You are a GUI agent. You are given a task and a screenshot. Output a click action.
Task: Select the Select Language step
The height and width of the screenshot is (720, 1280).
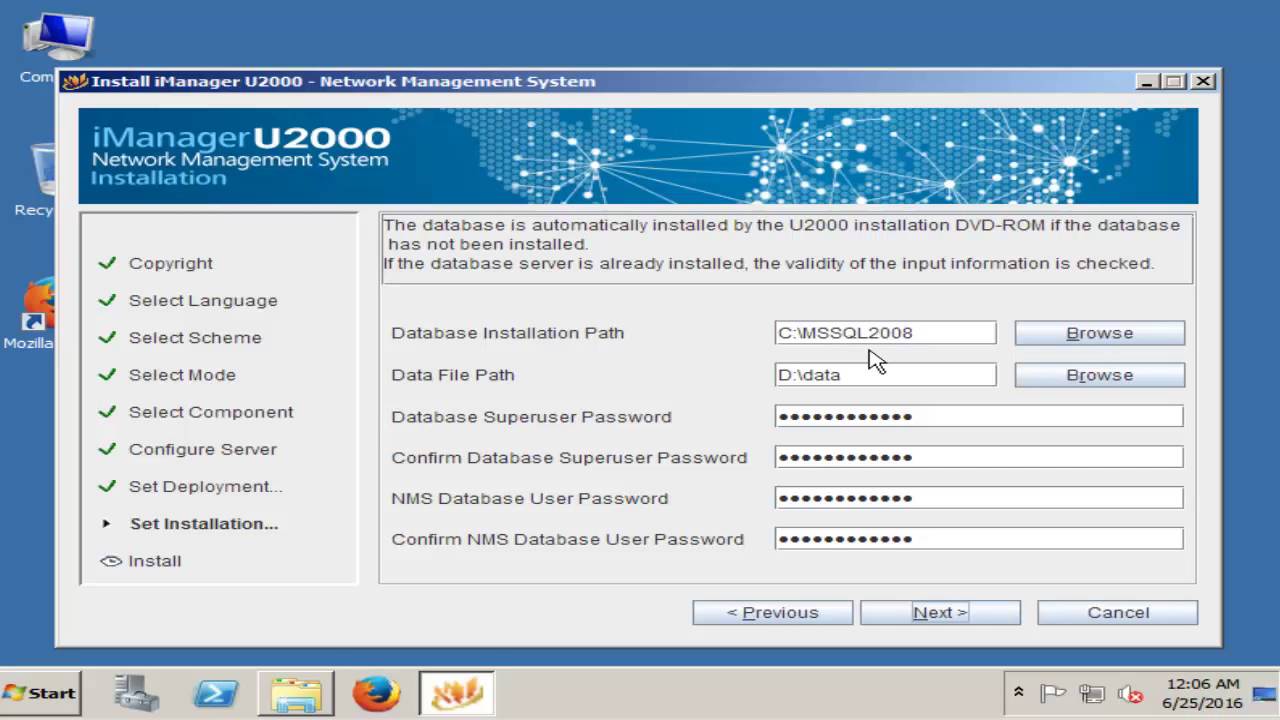[x=203, y=300]
